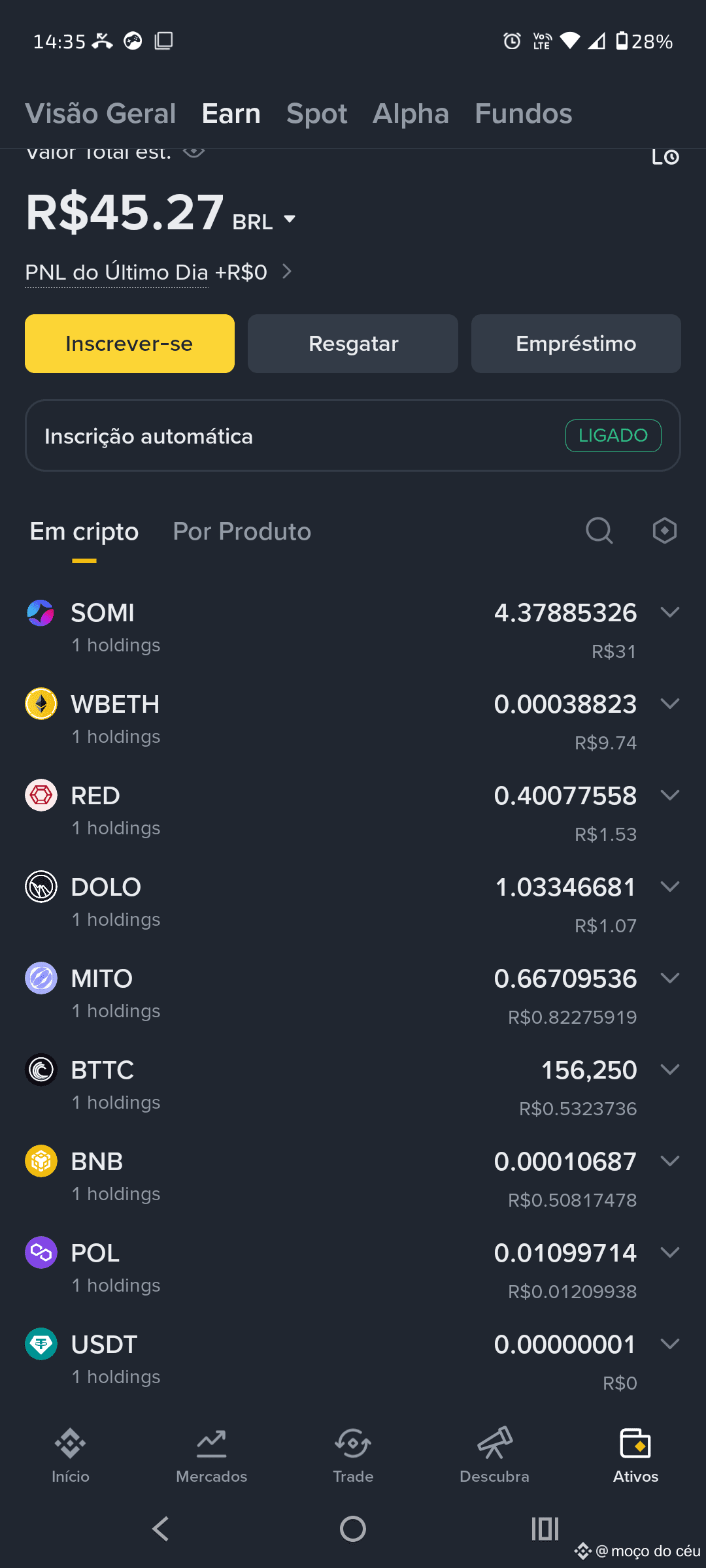Toggle Inscrição automática LIGADO switch
The height and width of the screenshot is (1568, 706).
(x=613, y=435)
